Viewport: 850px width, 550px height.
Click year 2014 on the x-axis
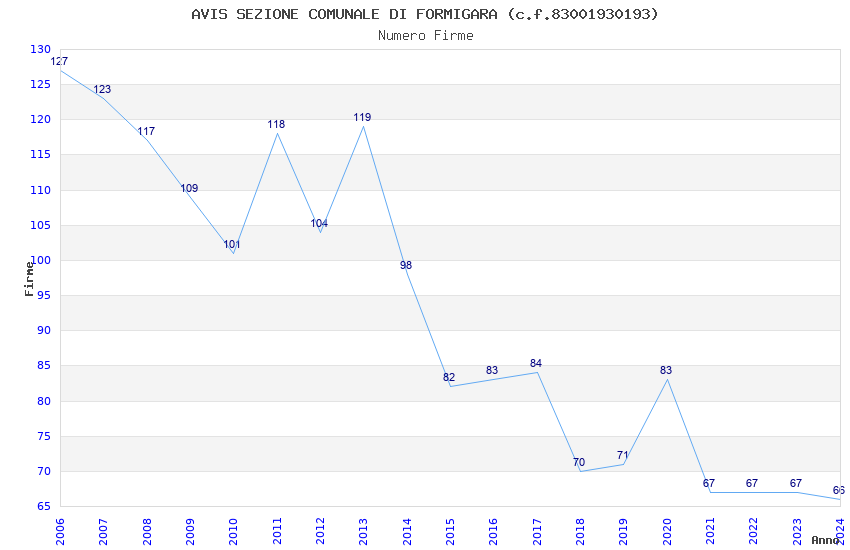tap(407, 532)
